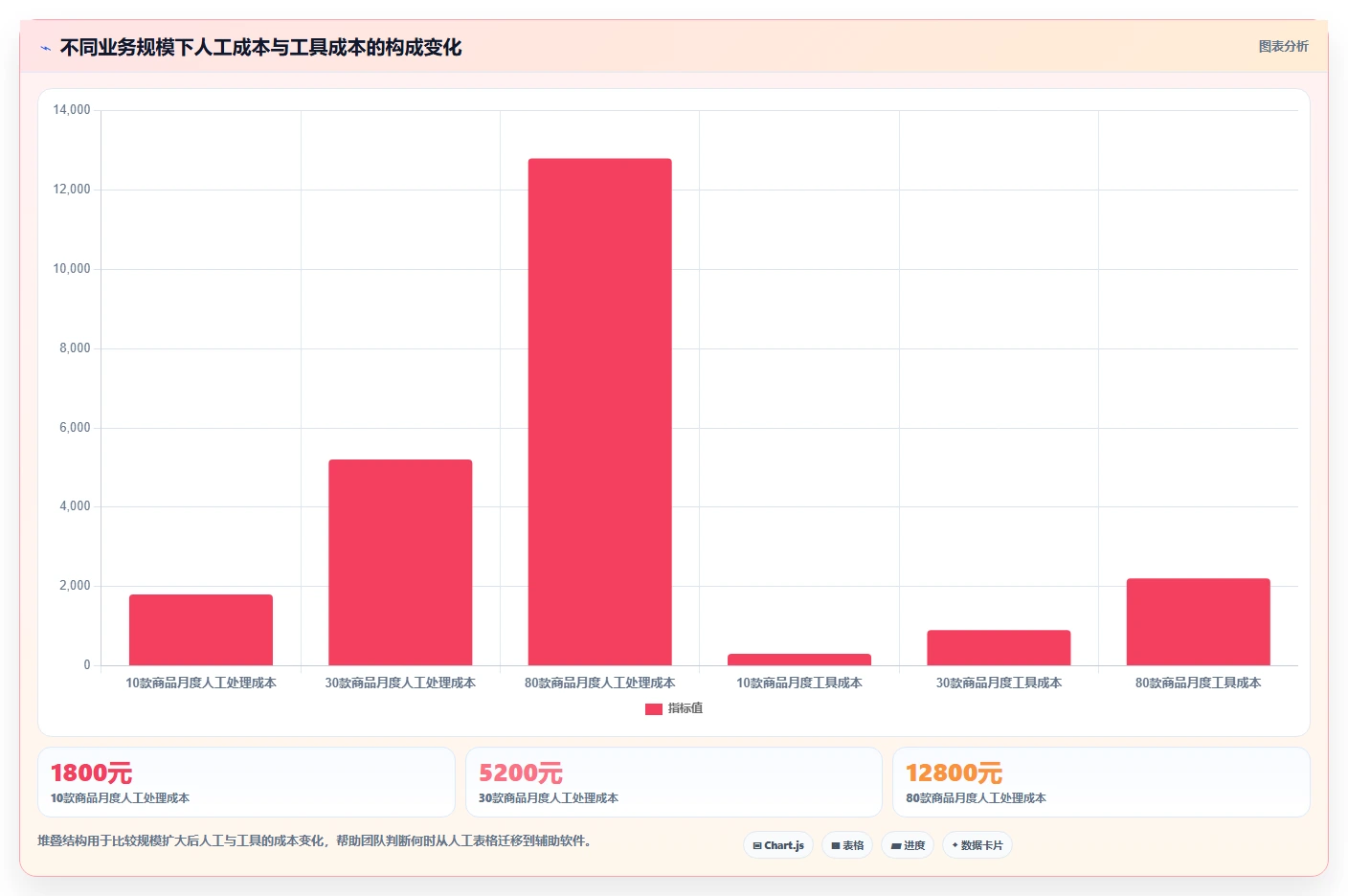Click the 6,000 y-axis tick label

click(x=75, y=428)
